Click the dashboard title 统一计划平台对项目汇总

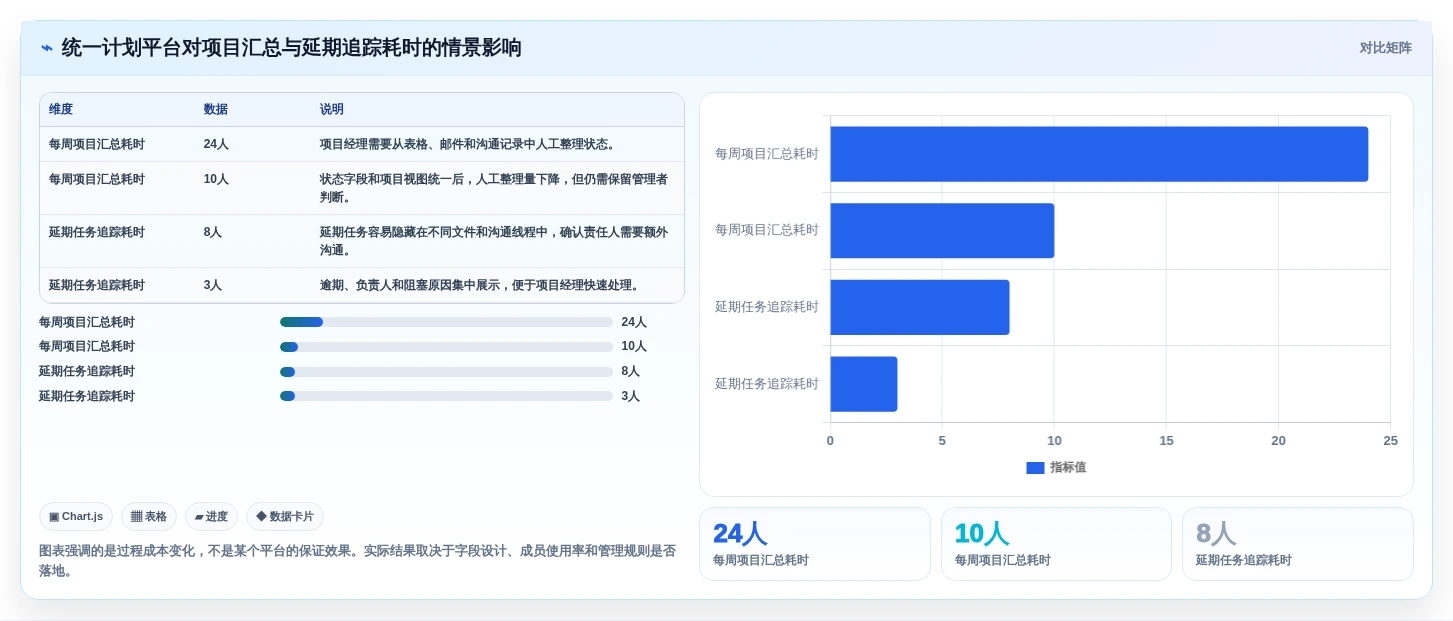292,48
